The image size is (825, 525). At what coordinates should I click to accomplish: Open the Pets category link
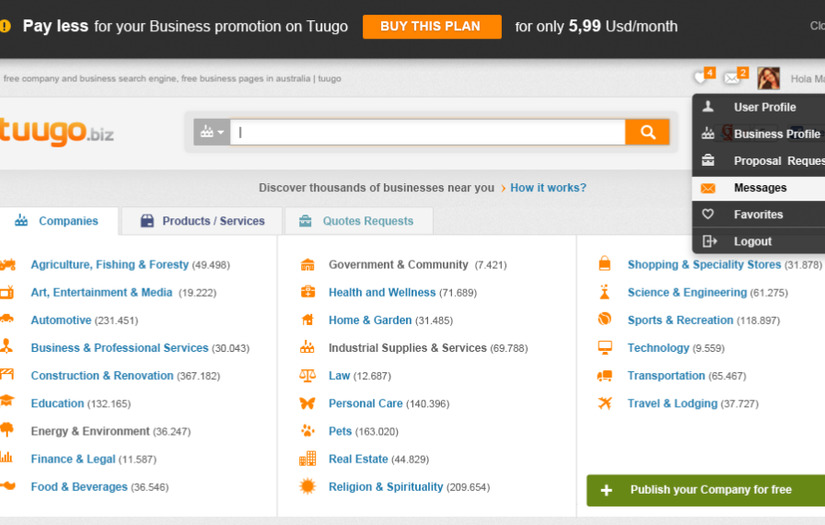pyautogui.click(x=340, y=431)
